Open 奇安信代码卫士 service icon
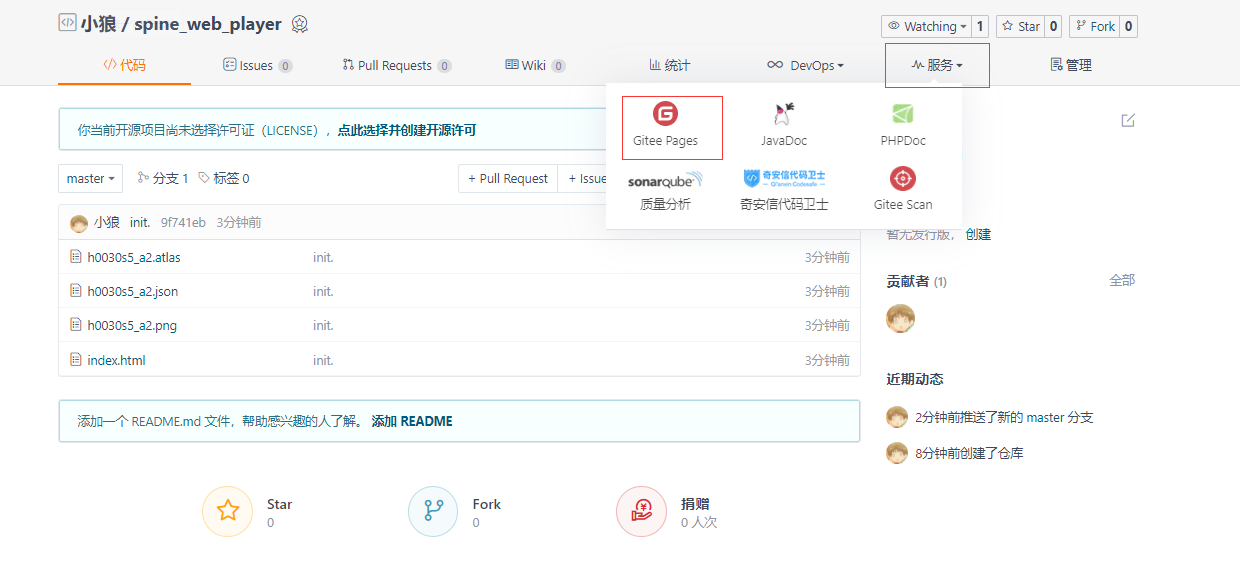The width and height of the screenshot is (1240, 578). (784, 179)
